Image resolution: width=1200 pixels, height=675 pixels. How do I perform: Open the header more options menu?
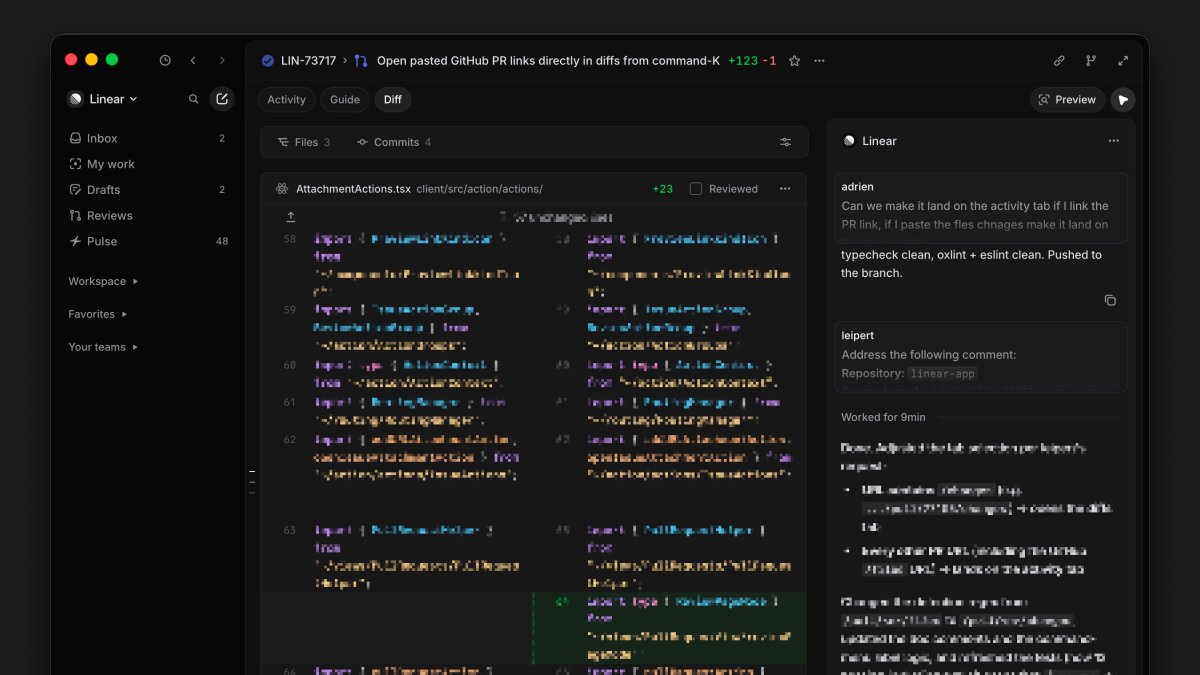[820, 61]
